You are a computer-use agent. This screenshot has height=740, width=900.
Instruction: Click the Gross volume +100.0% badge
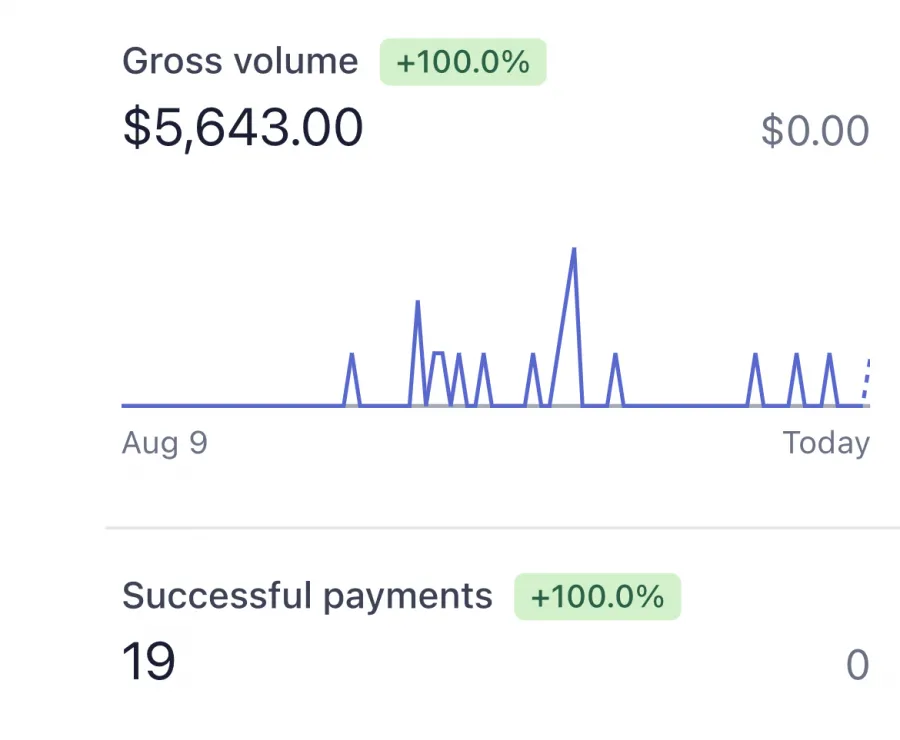[x=463, y=62]
